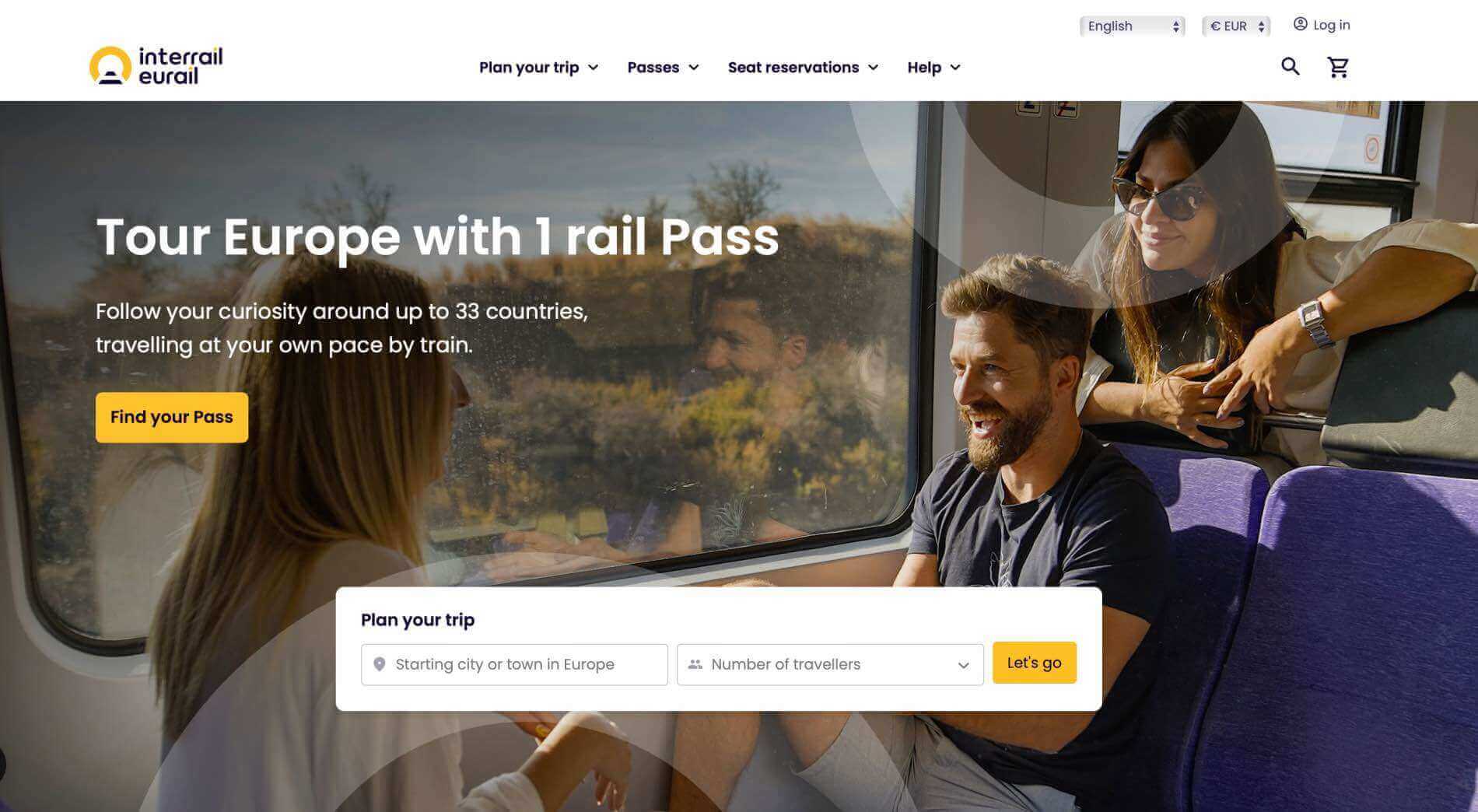Open the shopping cart icon

(1338, 68)
